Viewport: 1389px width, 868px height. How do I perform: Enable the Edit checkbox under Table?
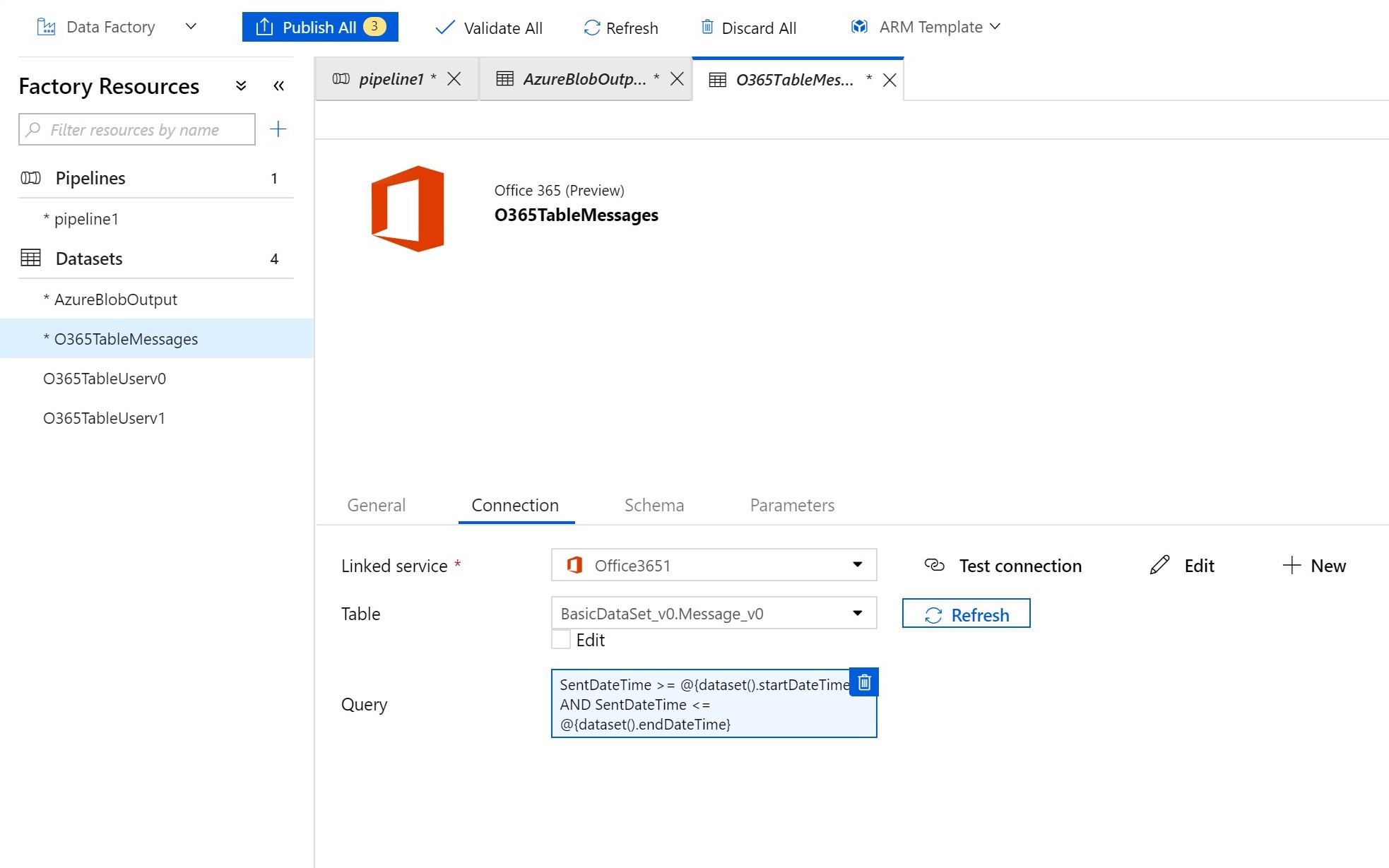click(561, 640)
